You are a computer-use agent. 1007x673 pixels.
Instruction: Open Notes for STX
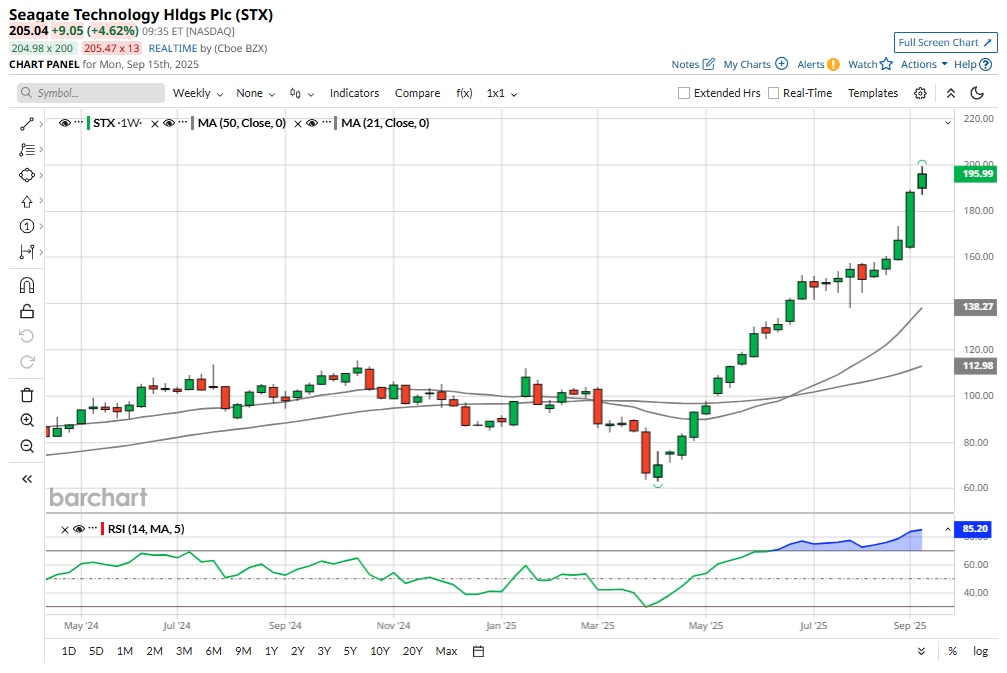pyautogui.click(x=693, y=64)
